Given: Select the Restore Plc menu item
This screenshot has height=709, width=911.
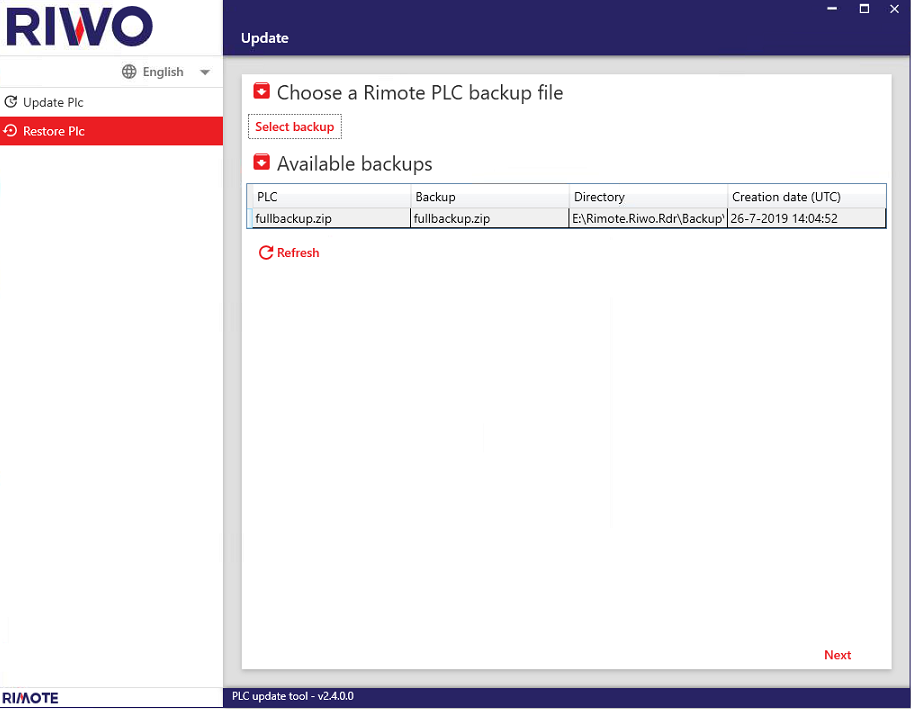Looking at the screenshot, I should (111, 131).
